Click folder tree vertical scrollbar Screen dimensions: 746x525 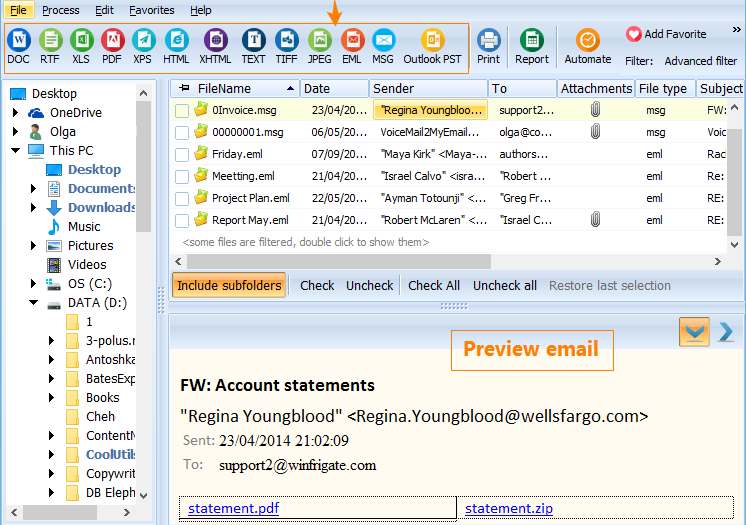pos(143,167)
